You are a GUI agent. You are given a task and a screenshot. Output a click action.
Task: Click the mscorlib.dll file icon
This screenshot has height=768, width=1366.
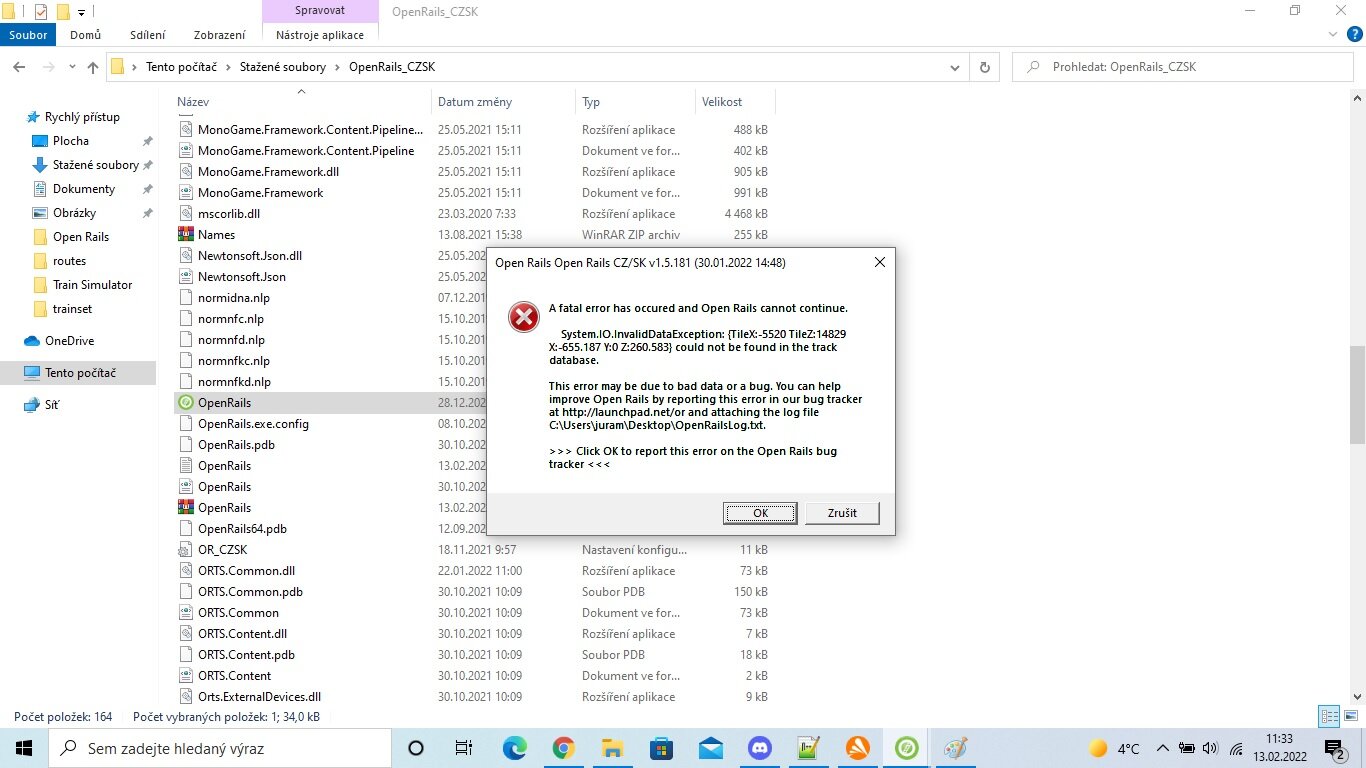pyautogui.click(x=185, y=214)
